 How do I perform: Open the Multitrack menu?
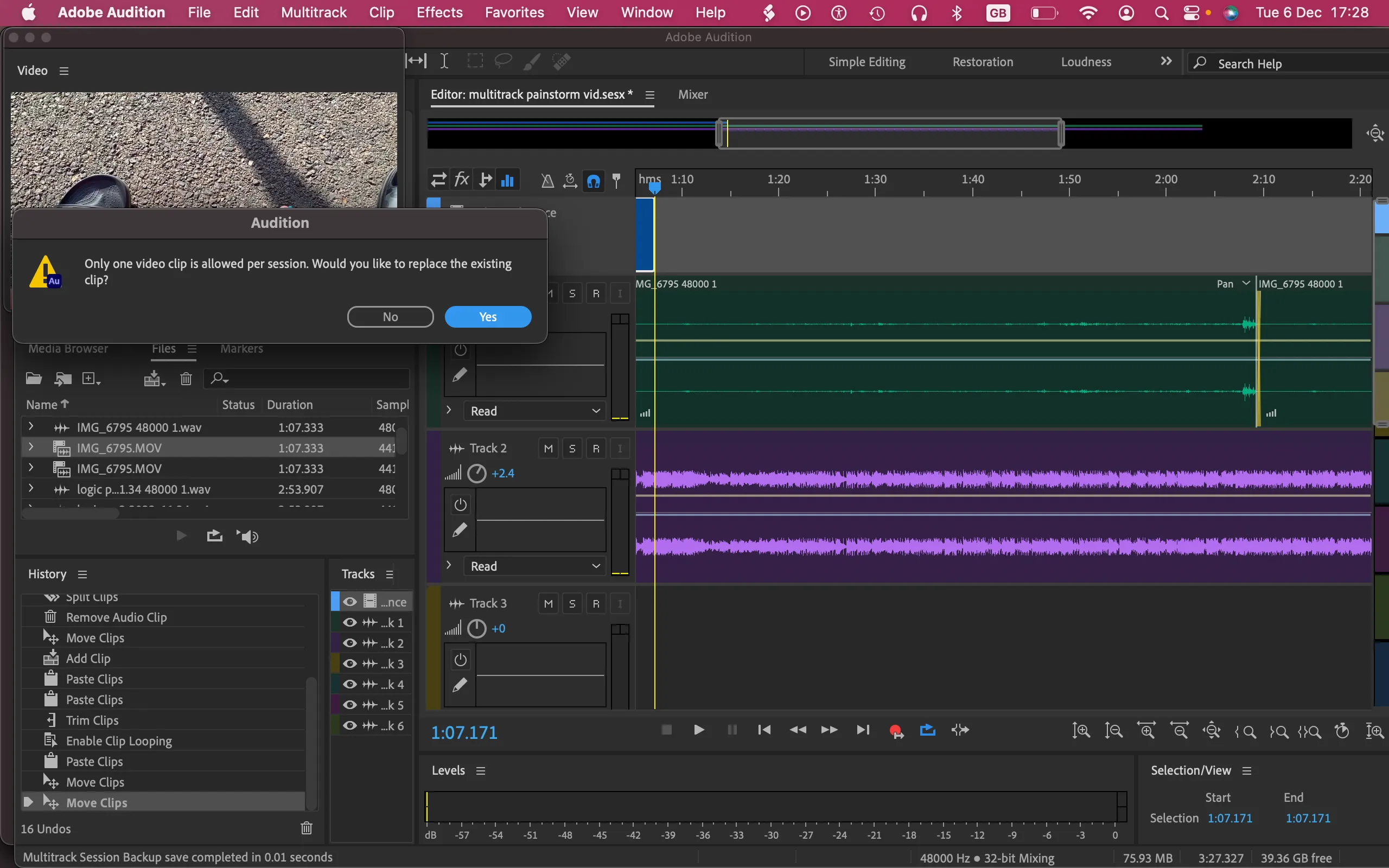click(x=314, y=12)
